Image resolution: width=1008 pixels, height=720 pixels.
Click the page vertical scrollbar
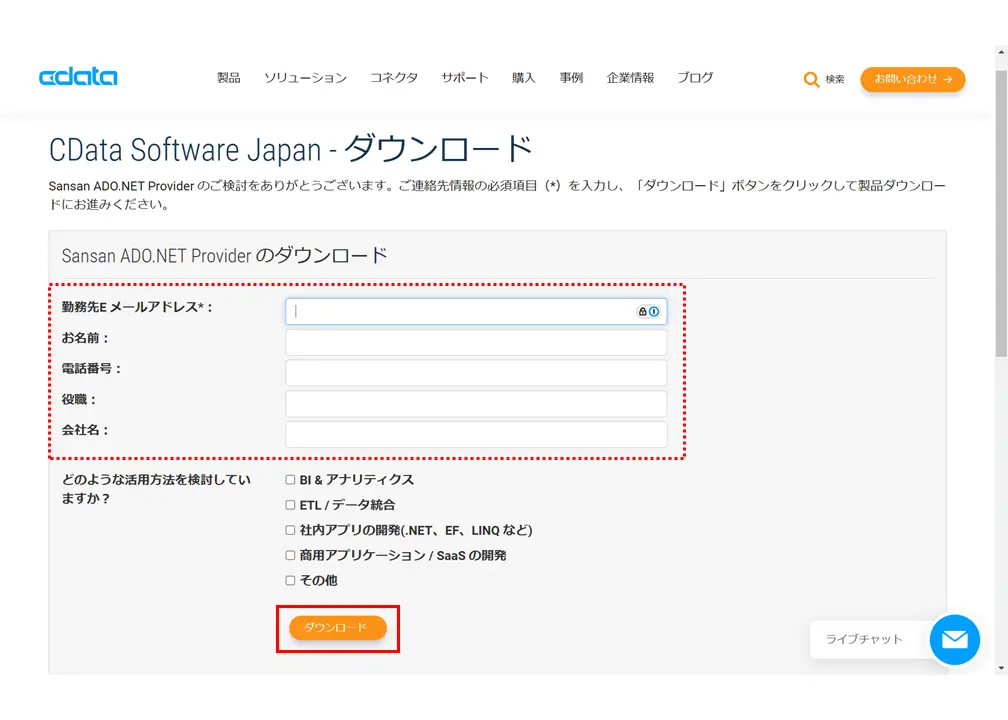coord(1001,360)
